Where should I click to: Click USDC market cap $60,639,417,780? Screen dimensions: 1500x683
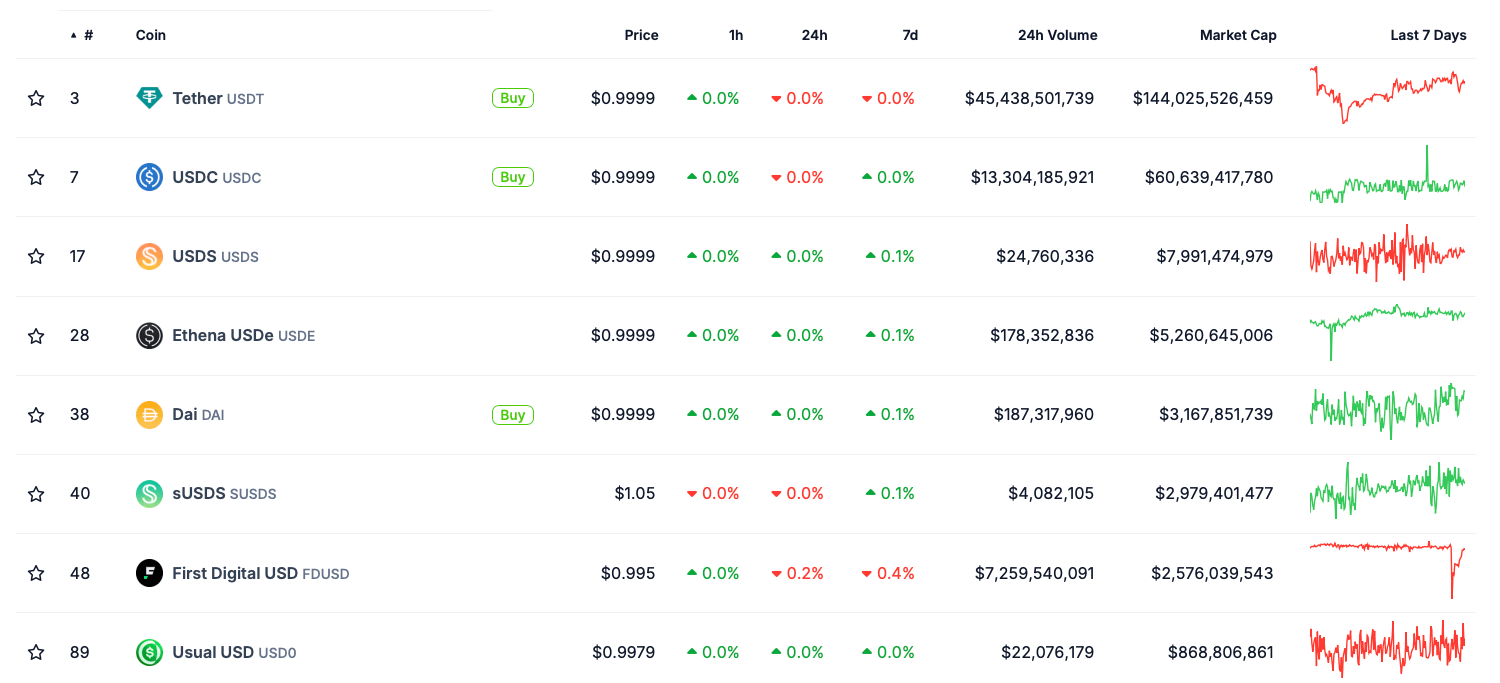1209,177
